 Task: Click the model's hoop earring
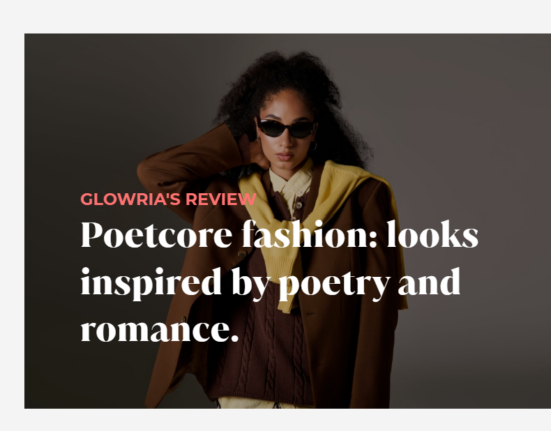[312, 146]
